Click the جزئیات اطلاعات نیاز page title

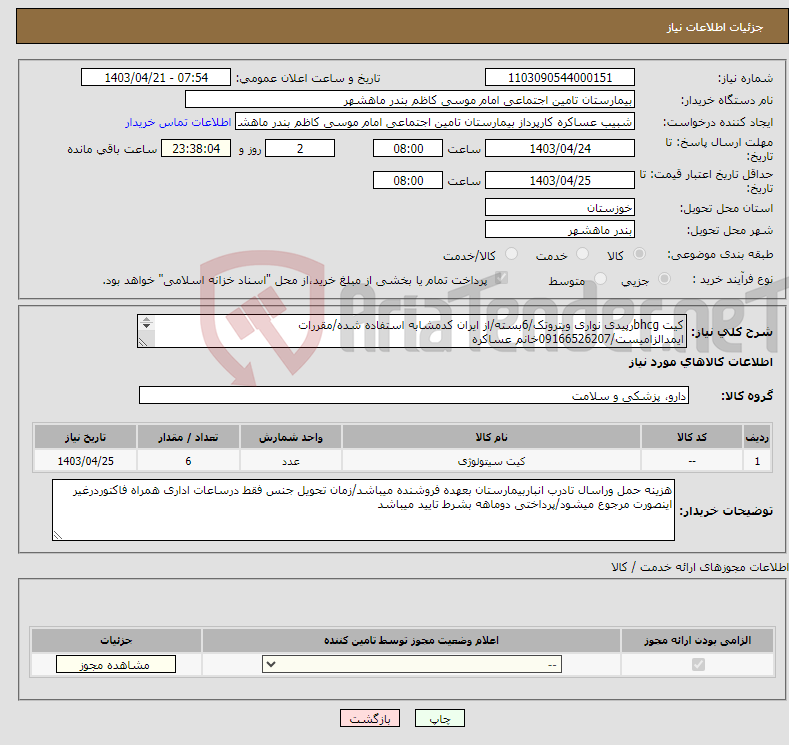(715, 27)
